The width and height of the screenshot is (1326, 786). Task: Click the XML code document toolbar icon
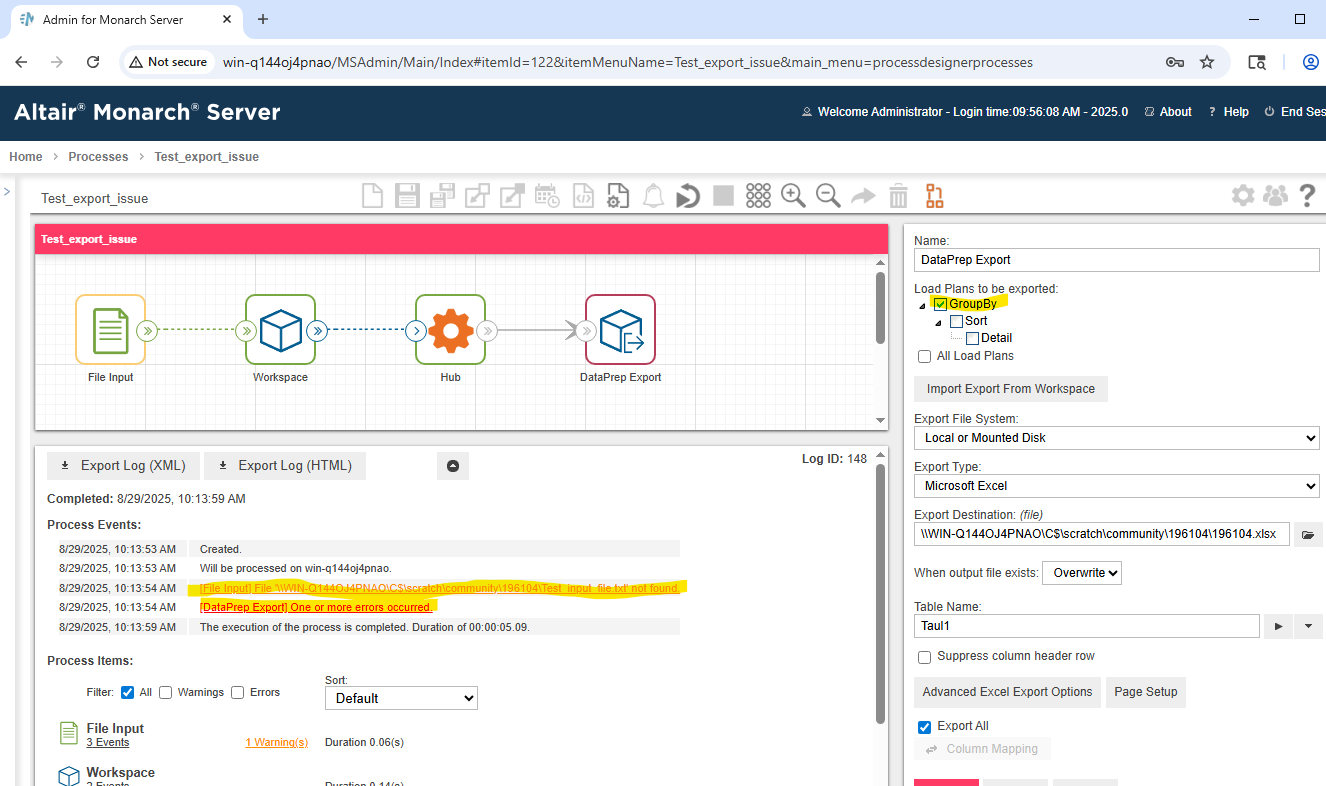coord(583,196)
